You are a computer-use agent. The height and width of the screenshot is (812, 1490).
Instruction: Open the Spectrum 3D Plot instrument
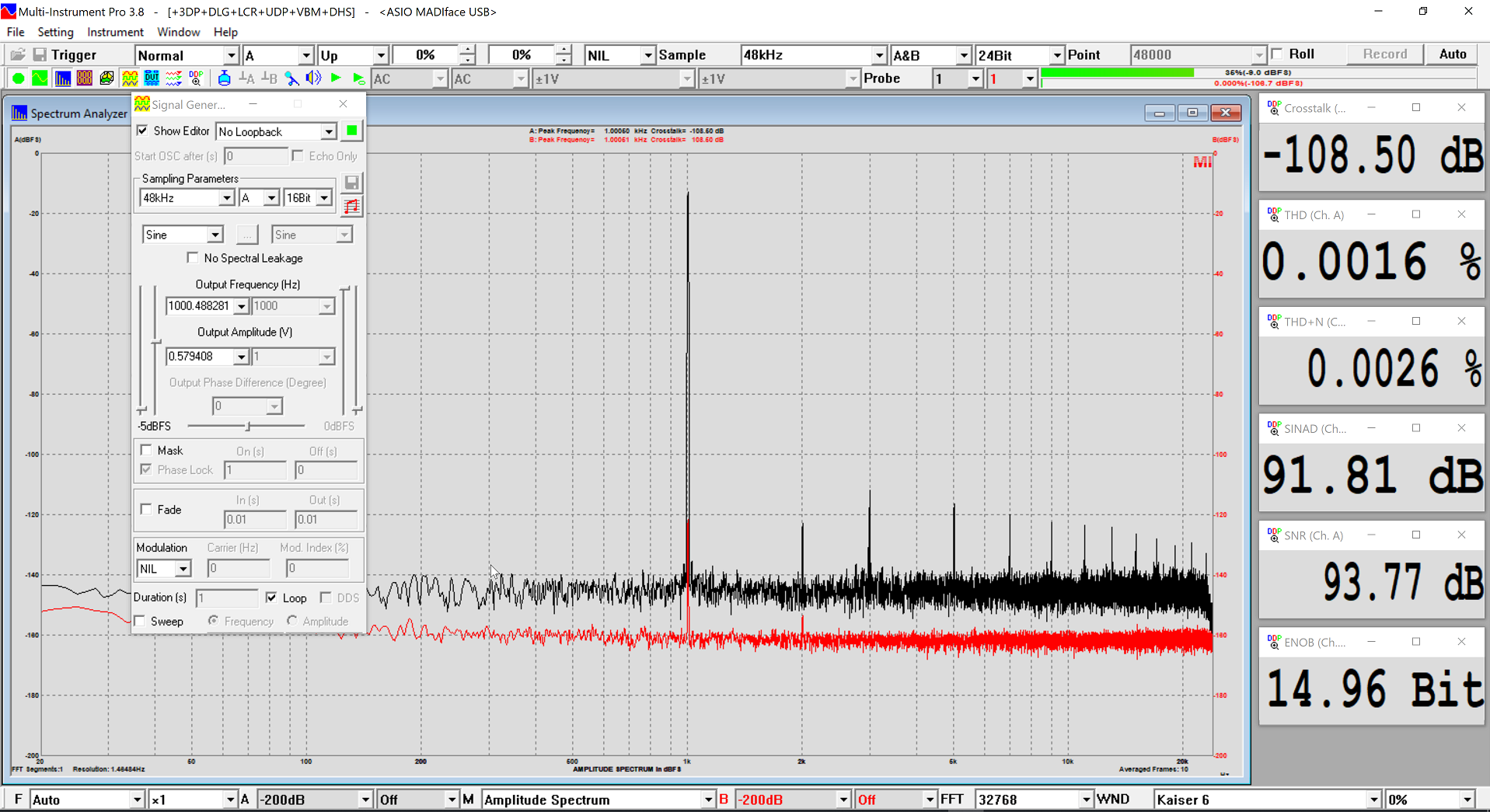[106, 78]
